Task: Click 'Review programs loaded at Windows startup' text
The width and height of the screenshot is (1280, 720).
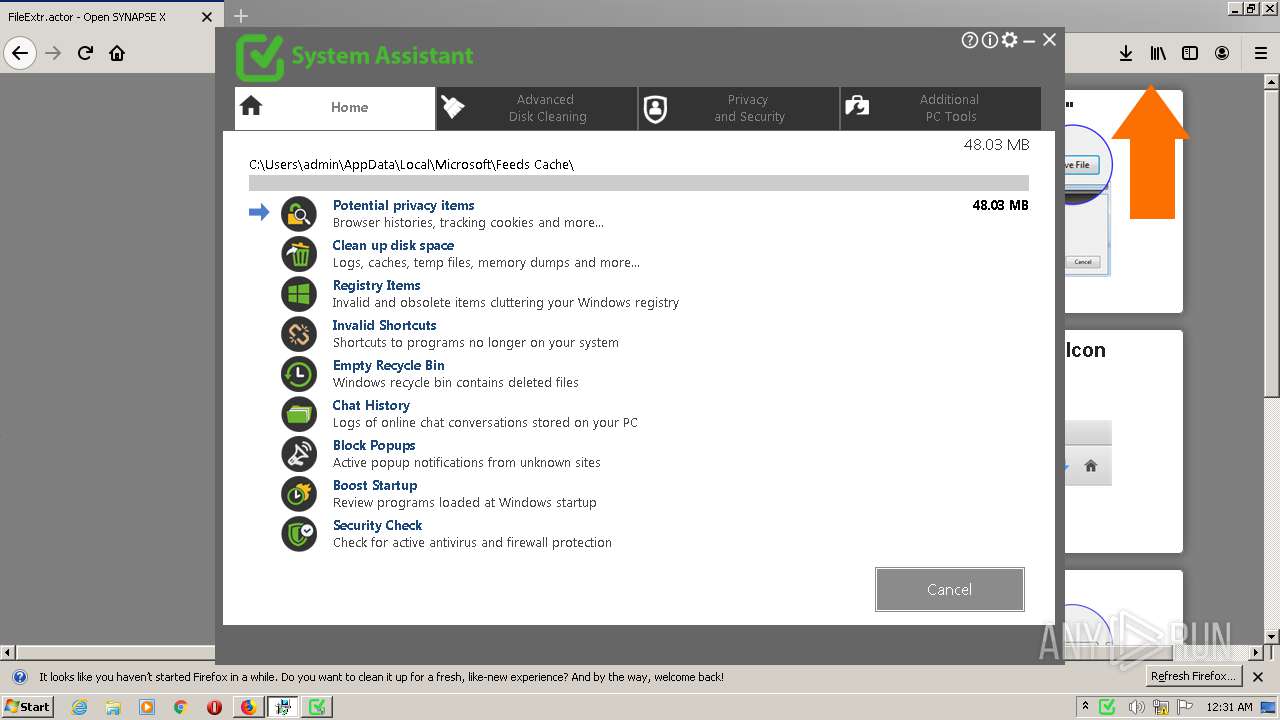Action: [464, 503]
